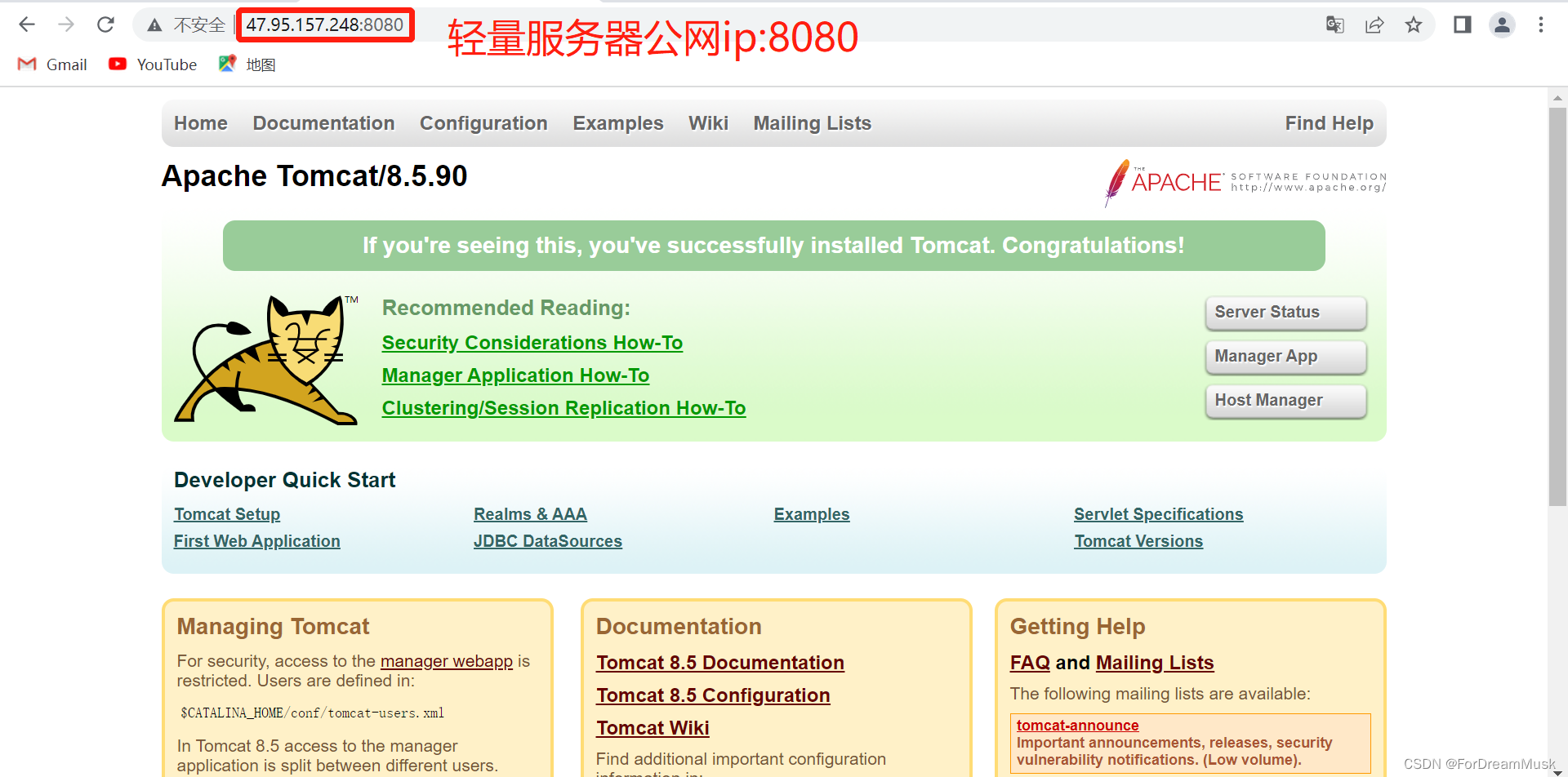Open the Realms & AAA link
1568x777 pixels.
tap(530, 514)
